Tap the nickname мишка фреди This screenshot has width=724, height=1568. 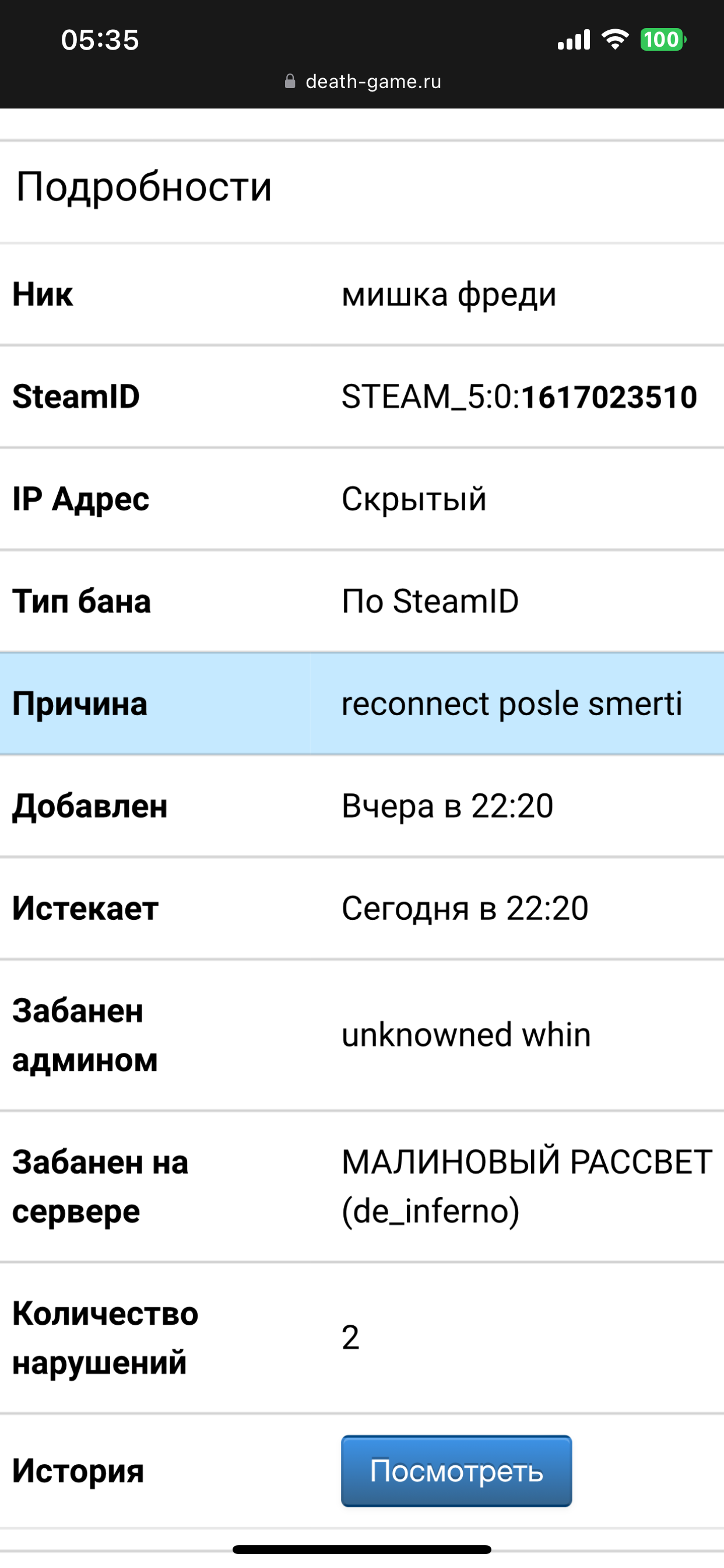[449, 295]
